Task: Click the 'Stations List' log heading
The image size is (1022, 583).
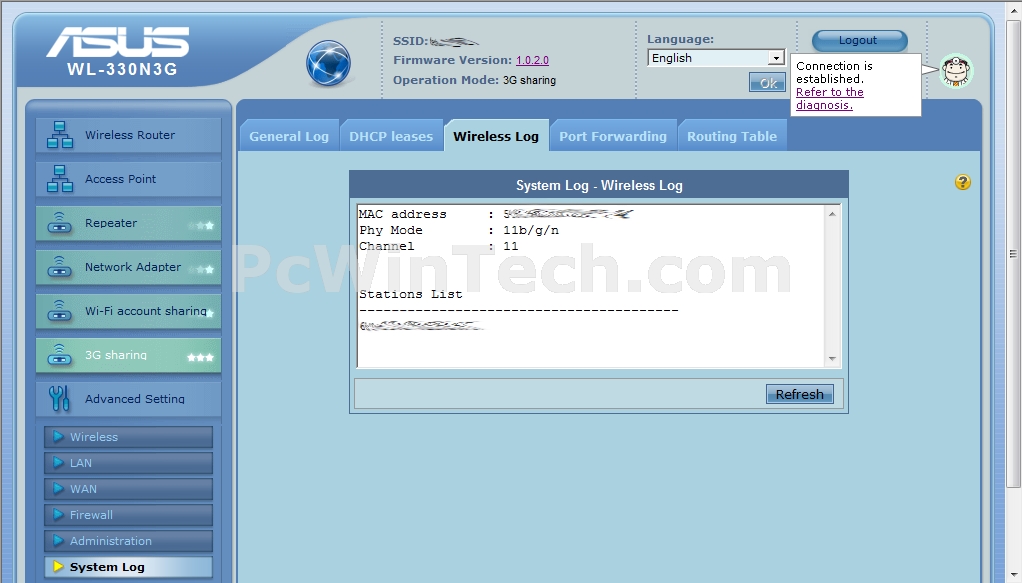Action: tap(411, 294)
